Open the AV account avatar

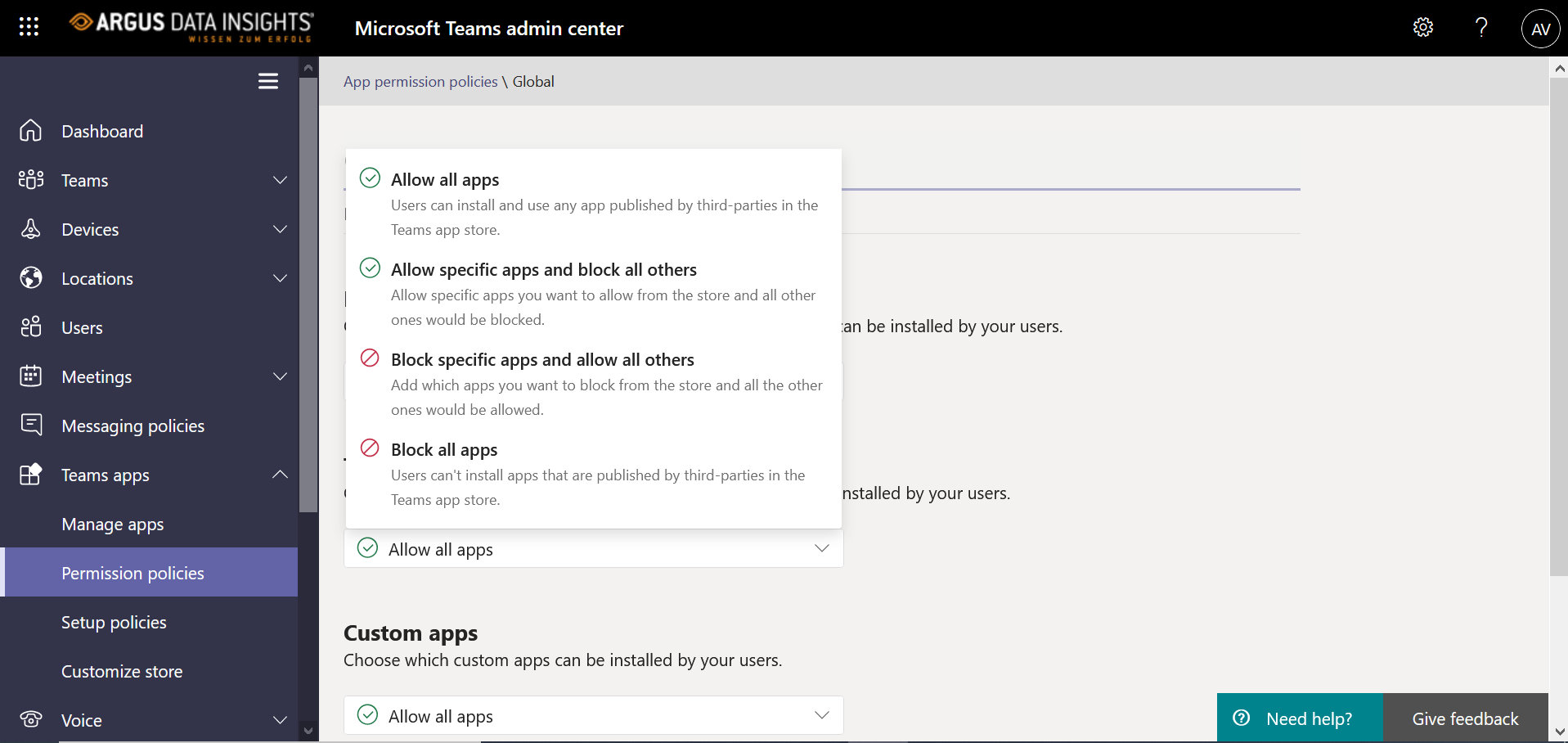pyautogui.click(x=1541, y=29)
